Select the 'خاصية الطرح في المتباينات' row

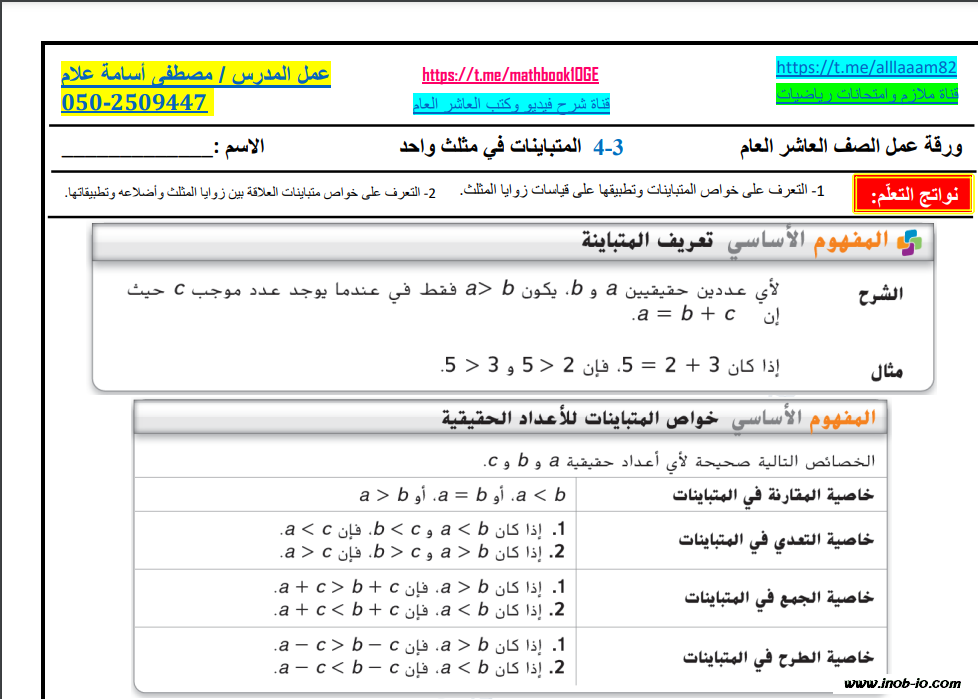(778, 657)
